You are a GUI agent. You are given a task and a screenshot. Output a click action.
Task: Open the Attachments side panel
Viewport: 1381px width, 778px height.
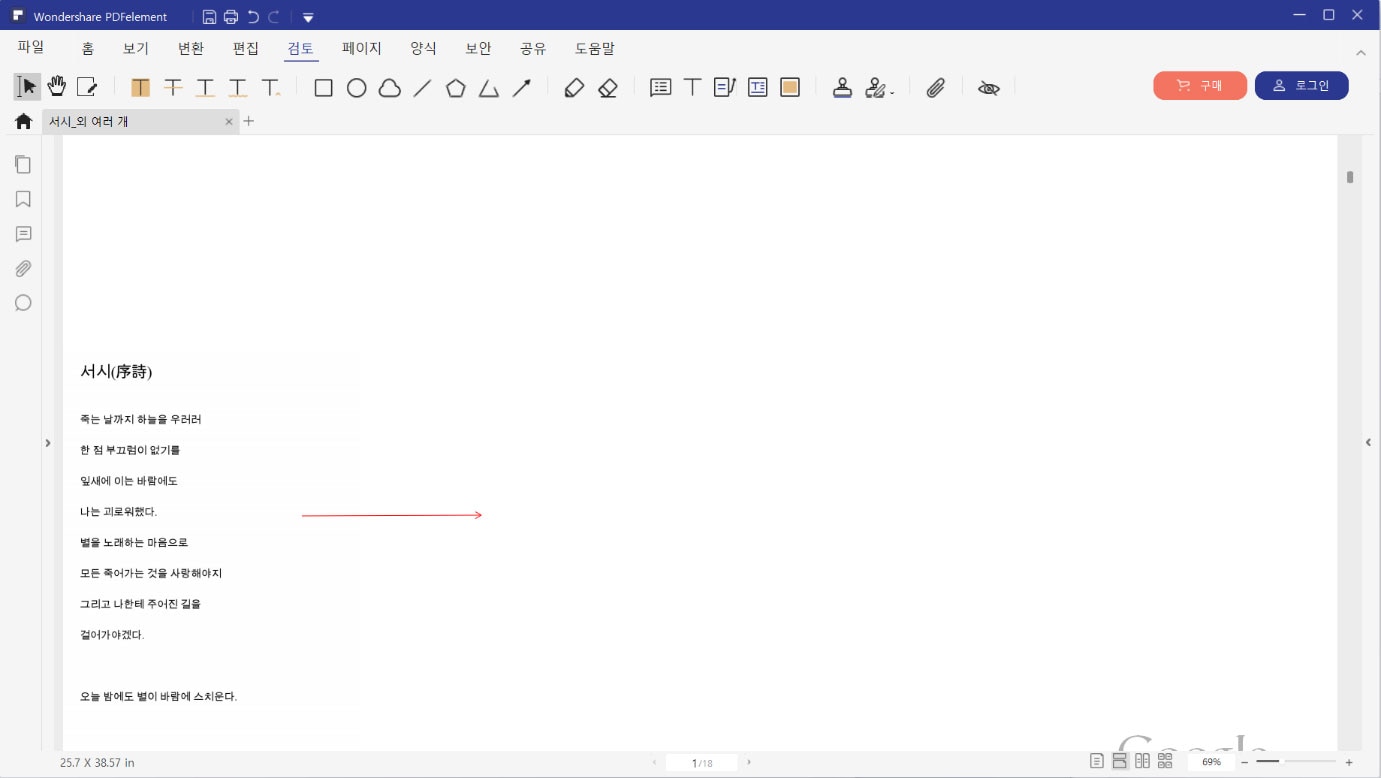tap(23, 268)
